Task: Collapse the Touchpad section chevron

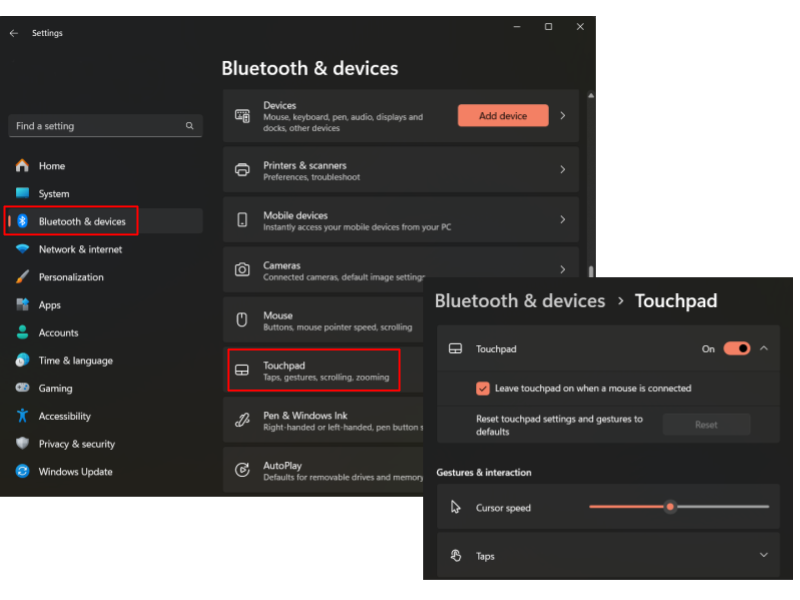Action: (x=764, y=348)
